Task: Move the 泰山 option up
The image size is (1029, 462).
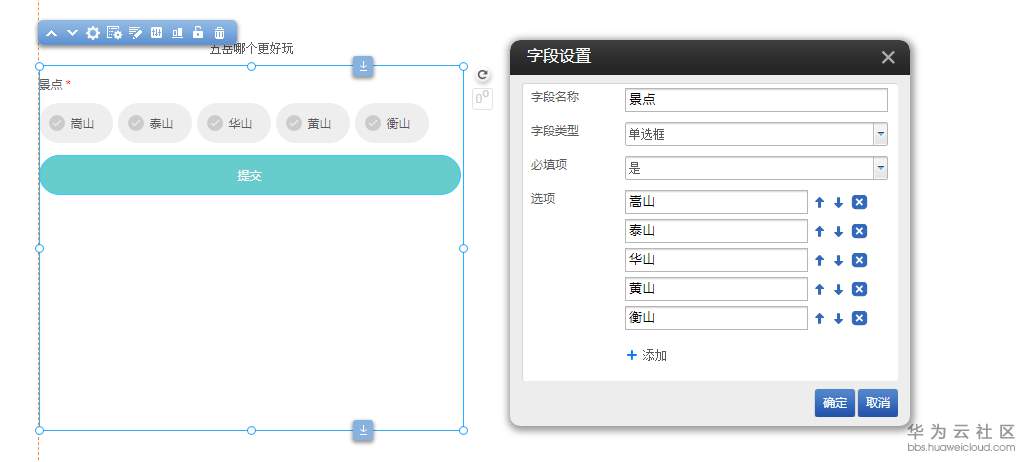Action: pos(819,231)
